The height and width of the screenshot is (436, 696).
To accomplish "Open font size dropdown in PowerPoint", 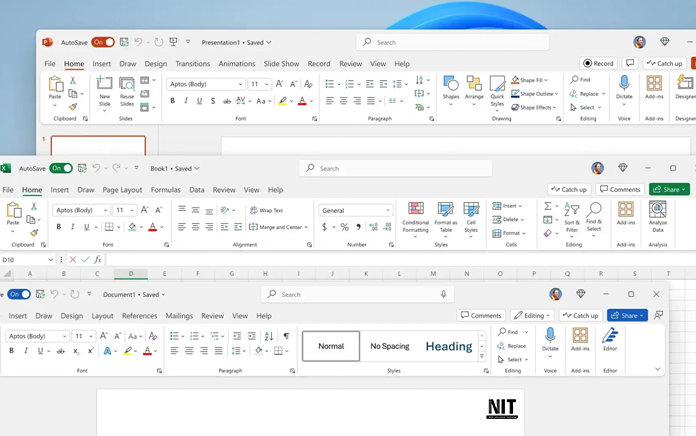I will (x=266, y=84).
